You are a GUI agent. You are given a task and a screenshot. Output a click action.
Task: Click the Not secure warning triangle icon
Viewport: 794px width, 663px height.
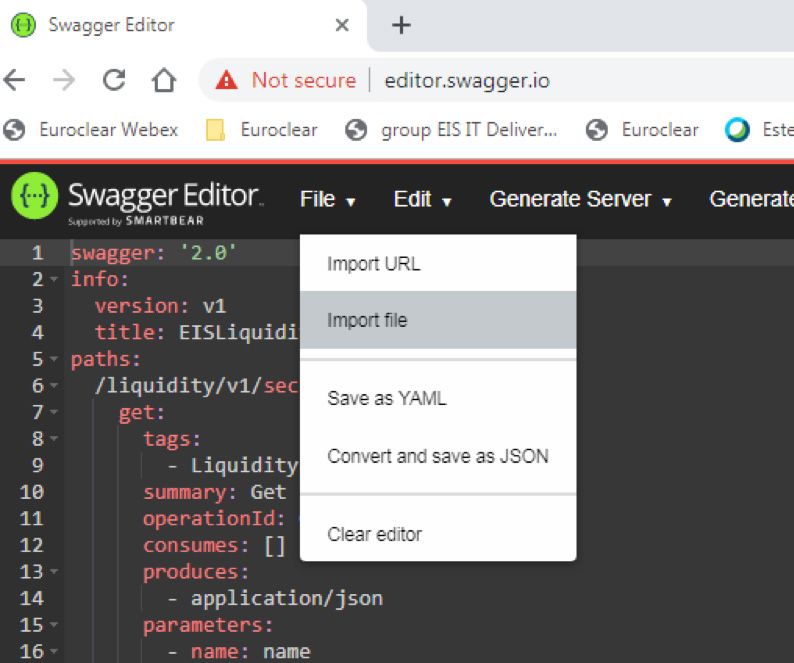point(226,80)
